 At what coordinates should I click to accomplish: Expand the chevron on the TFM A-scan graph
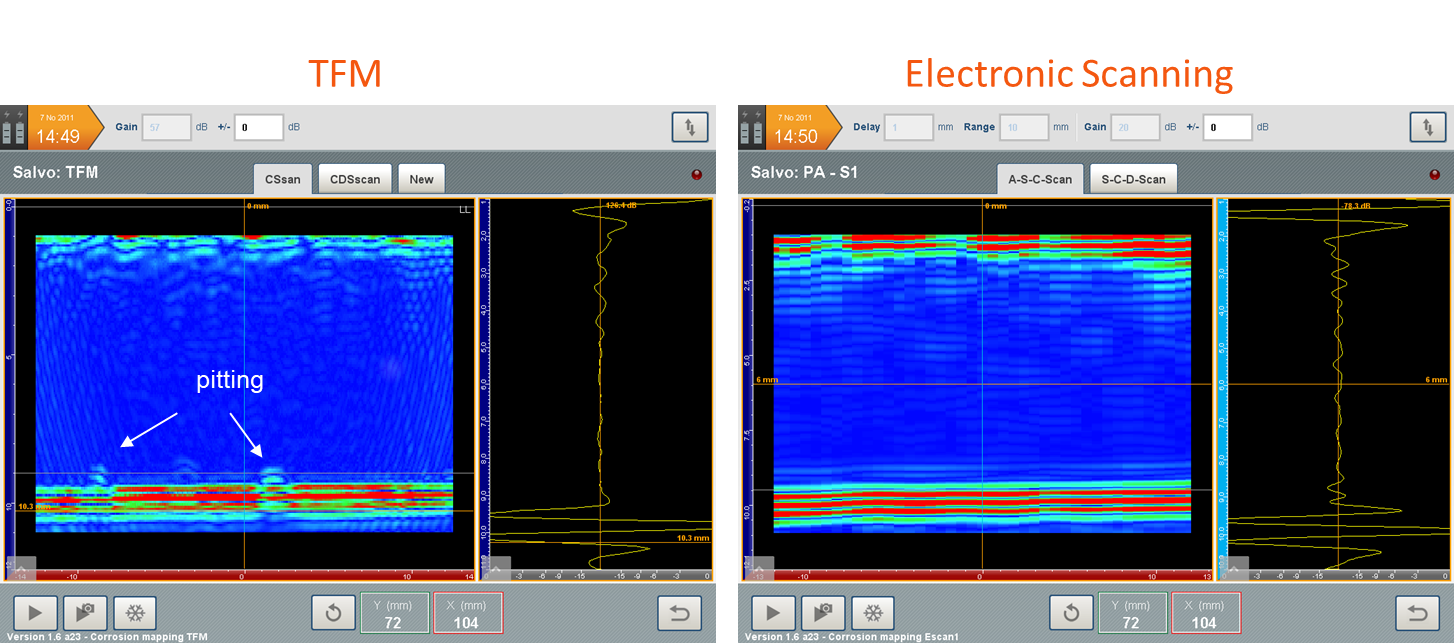click(x=496, y=569)
